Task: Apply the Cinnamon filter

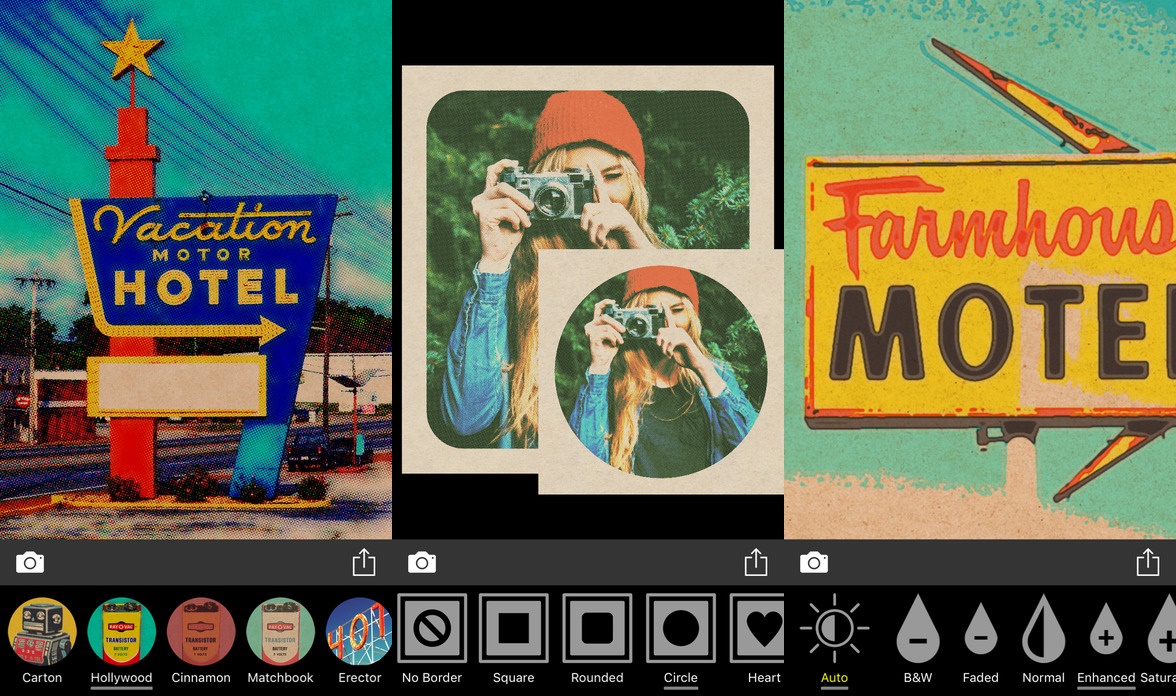Action: [201, 631]
